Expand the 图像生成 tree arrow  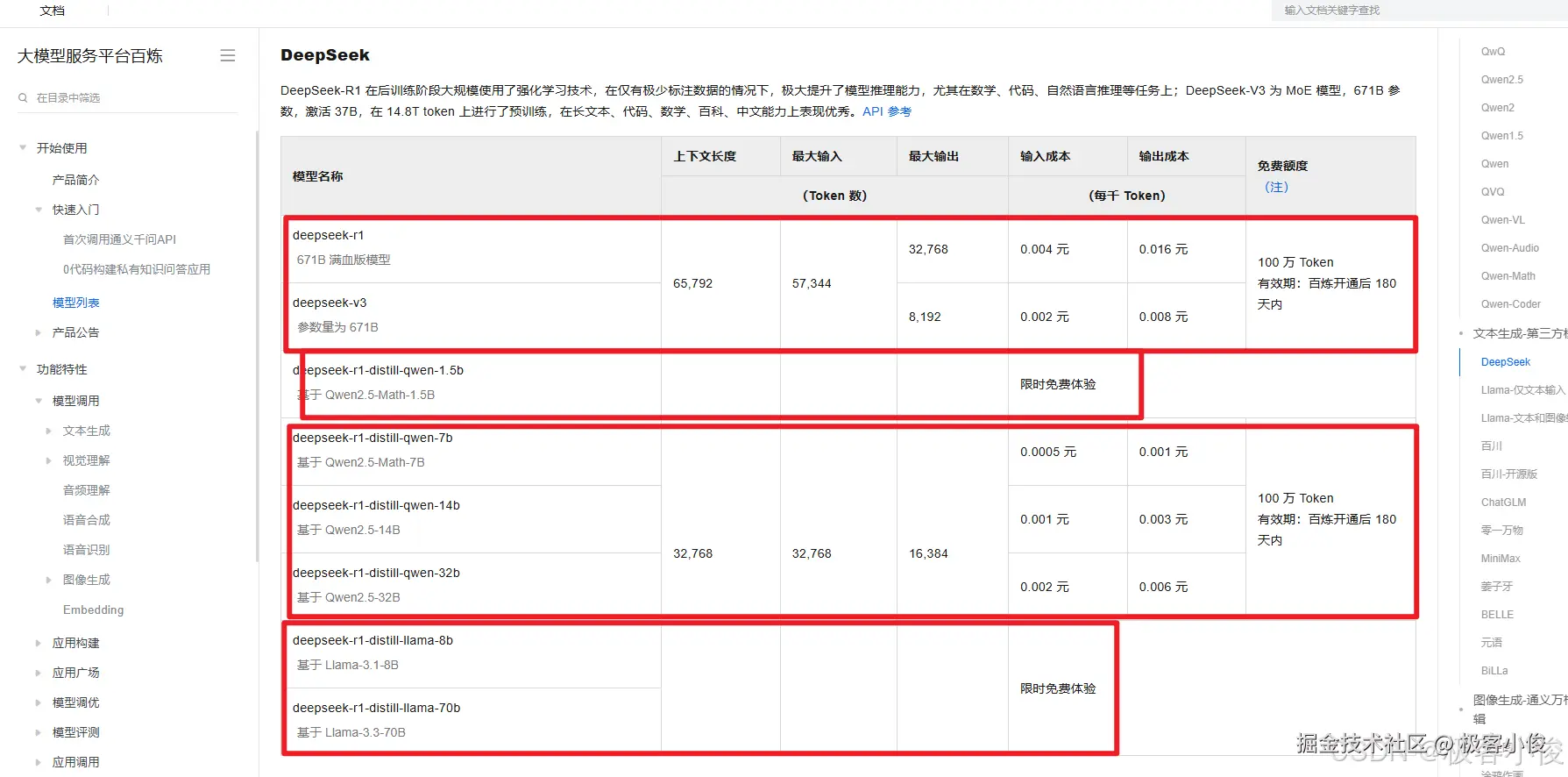coord(49,580)
